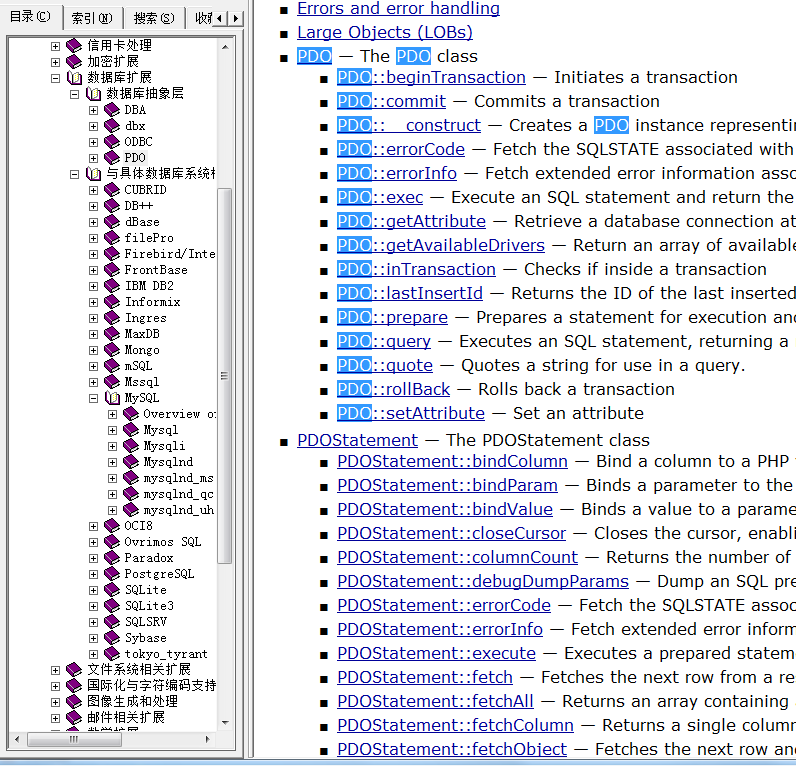796x766 pixels.
Task: Open the PDO::setAttribute link
Action: (x=411, y=413)
